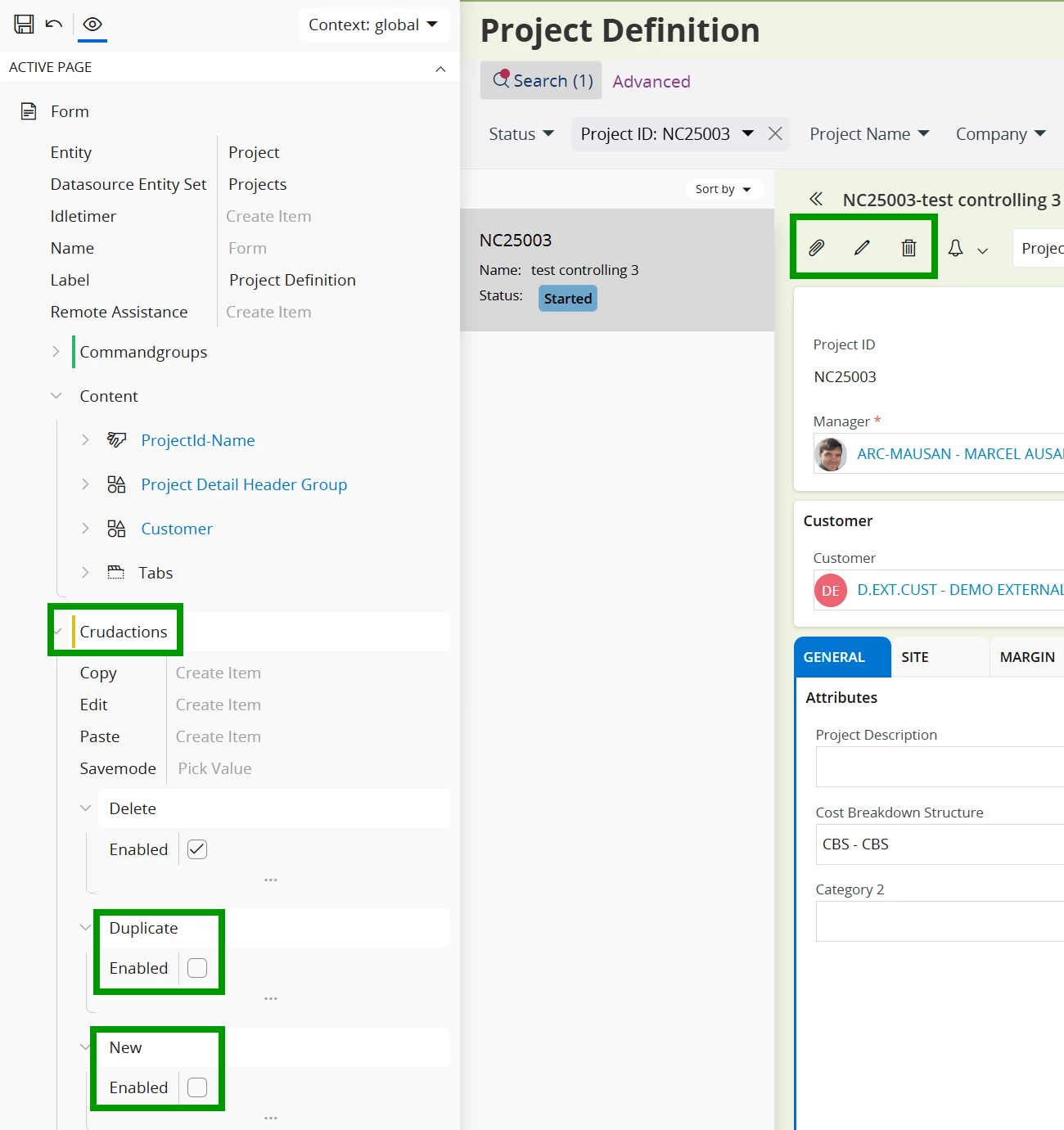Click the Tabs element icon
The width and height of the screenshot is (1064, 1130).
pos(116,573)
